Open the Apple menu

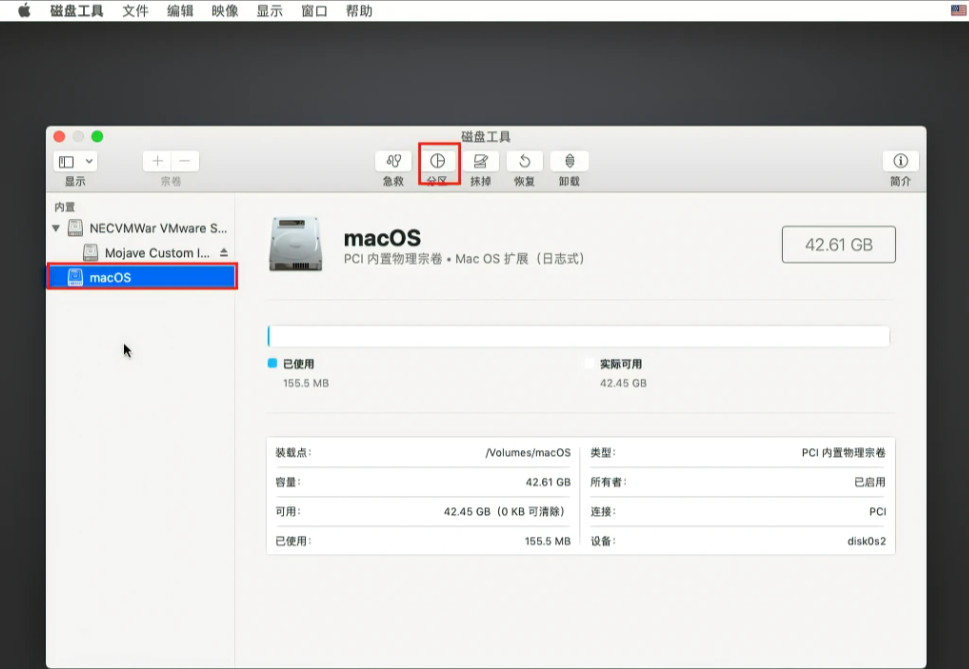[x=24, y=11]
